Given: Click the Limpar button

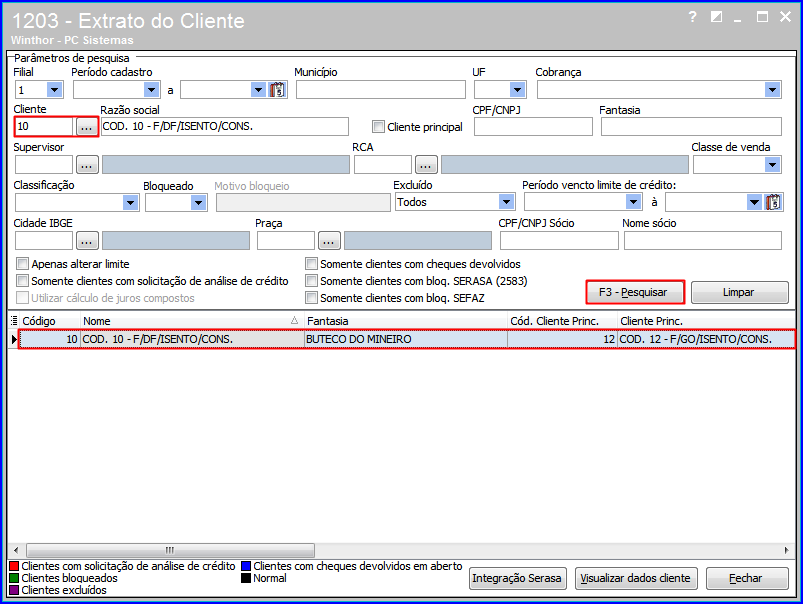Looking at the screenshot, I should 739,292.
